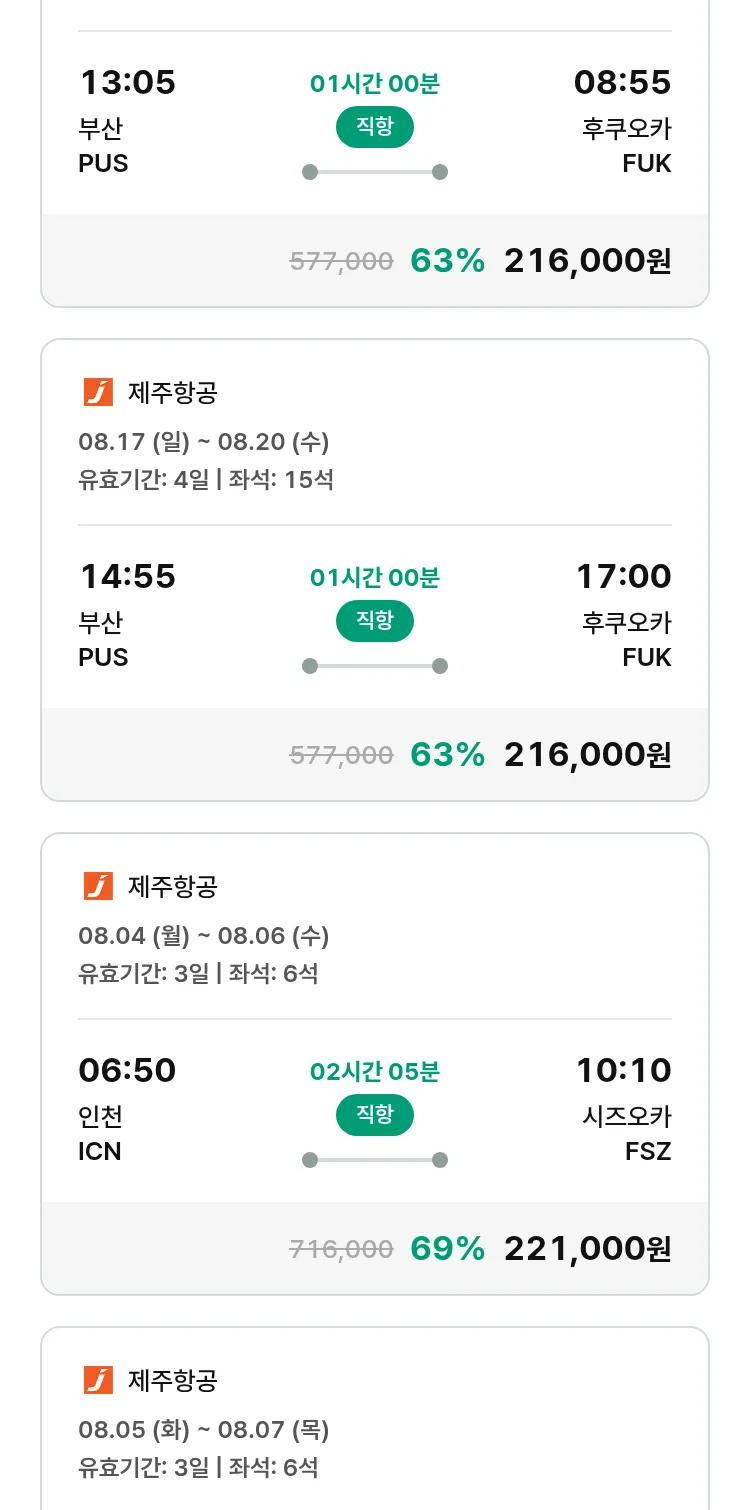Image resolution: width=750 pixels, height=1510 pixels.
Task: Click the Jeju Air logo on the 08.05 flight
Action: click(x=98, y=1381)
